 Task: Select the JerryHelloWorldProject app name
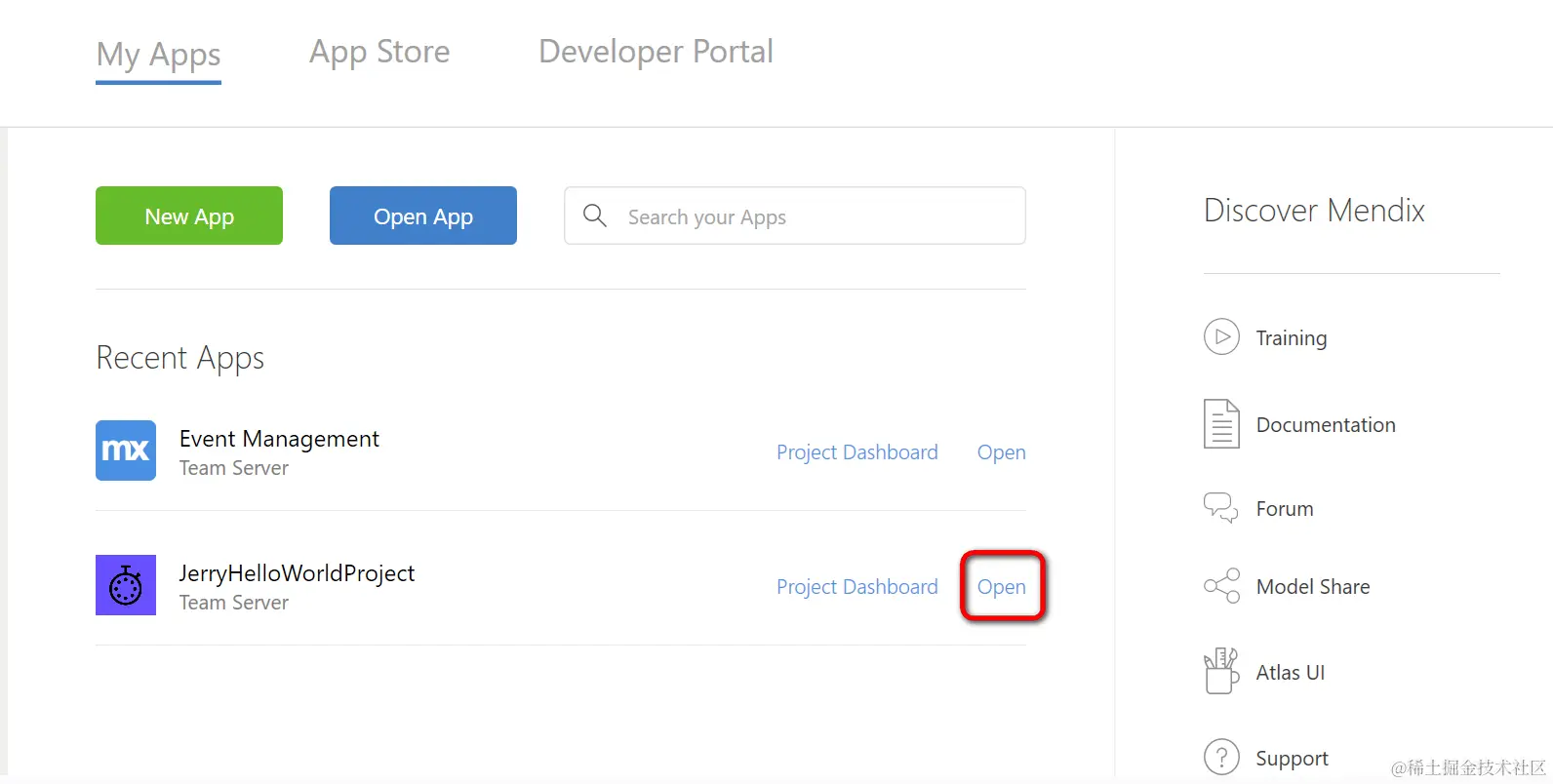(x=297, y=573)
